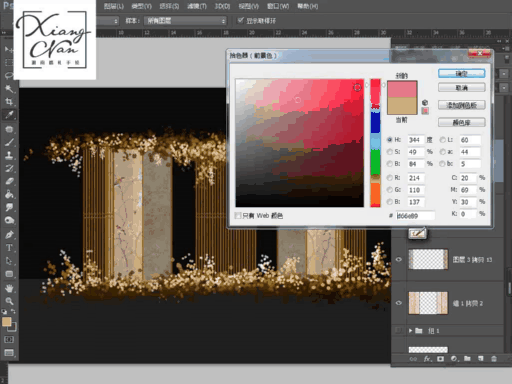
Task: Toggle the Show Sampling Ring checkbox
Action: pos(240,20)
